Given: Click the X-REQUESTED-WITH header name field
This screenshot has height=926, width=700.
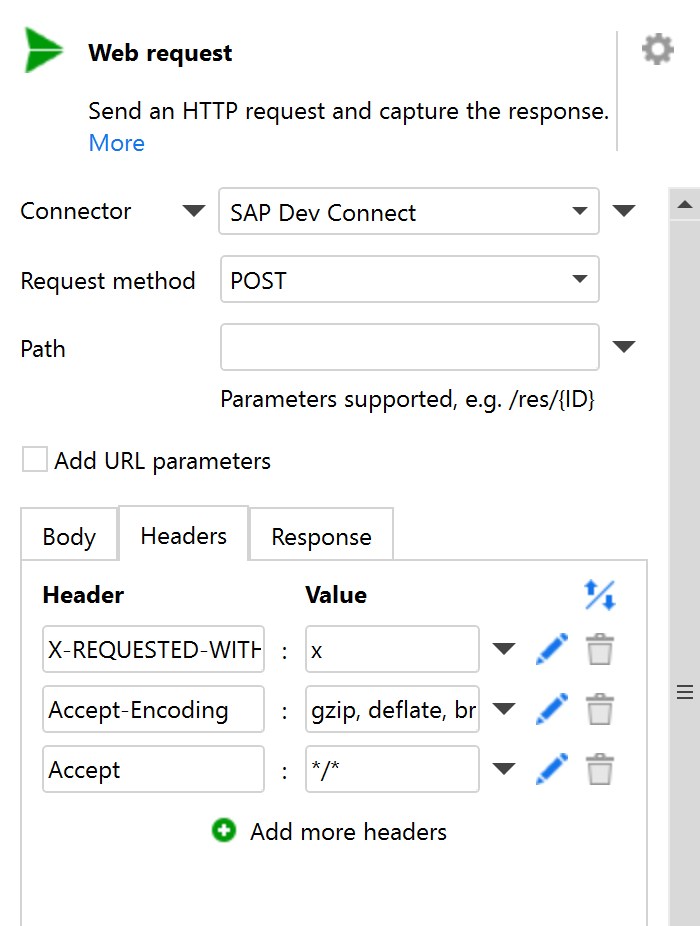Looking at the screenshot, I should pos(154,649).
